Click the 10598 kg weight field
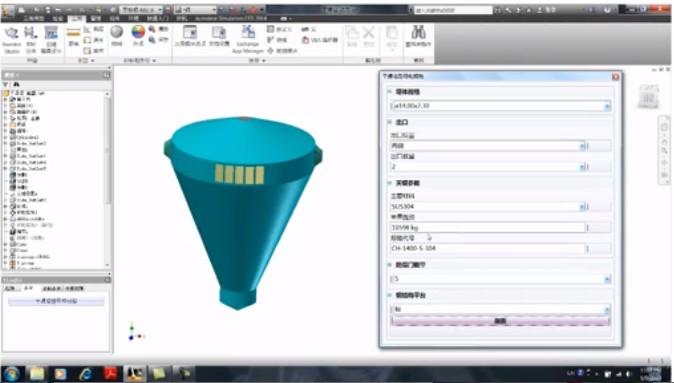This screenshot has height=383, width=674. 487,228
